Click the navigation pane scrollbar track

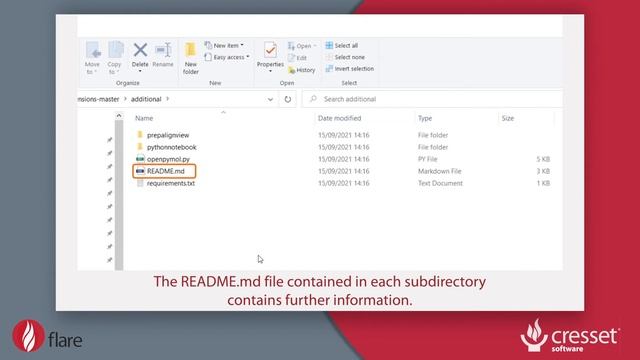119,195
